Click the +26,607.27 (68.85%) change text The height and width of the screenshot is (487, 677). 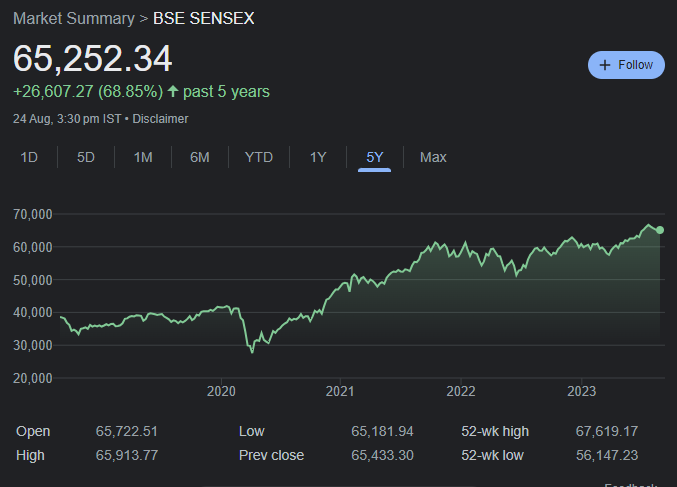[88, 92]
